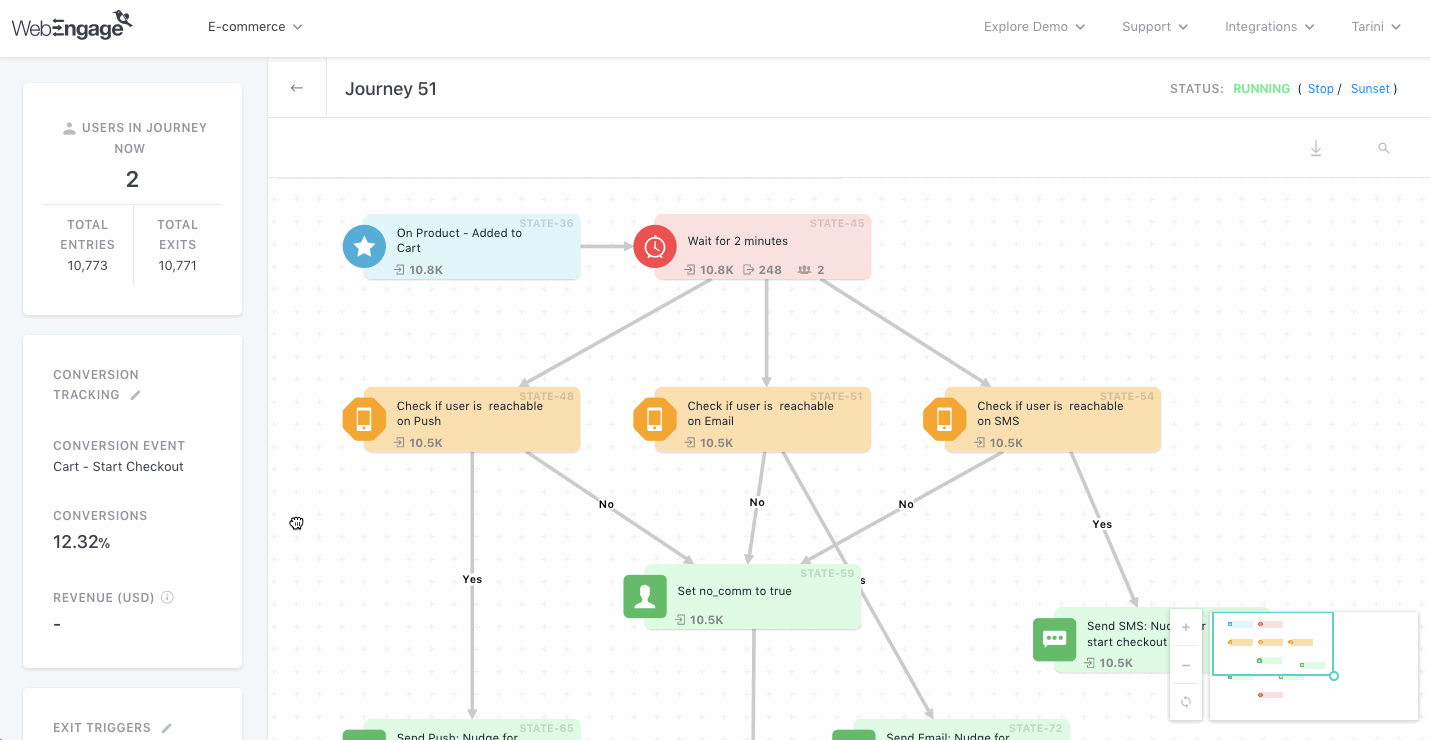This screenshot has height=740, width=1430.
Task: Open the journey search icon
Action: point(1384,148)
